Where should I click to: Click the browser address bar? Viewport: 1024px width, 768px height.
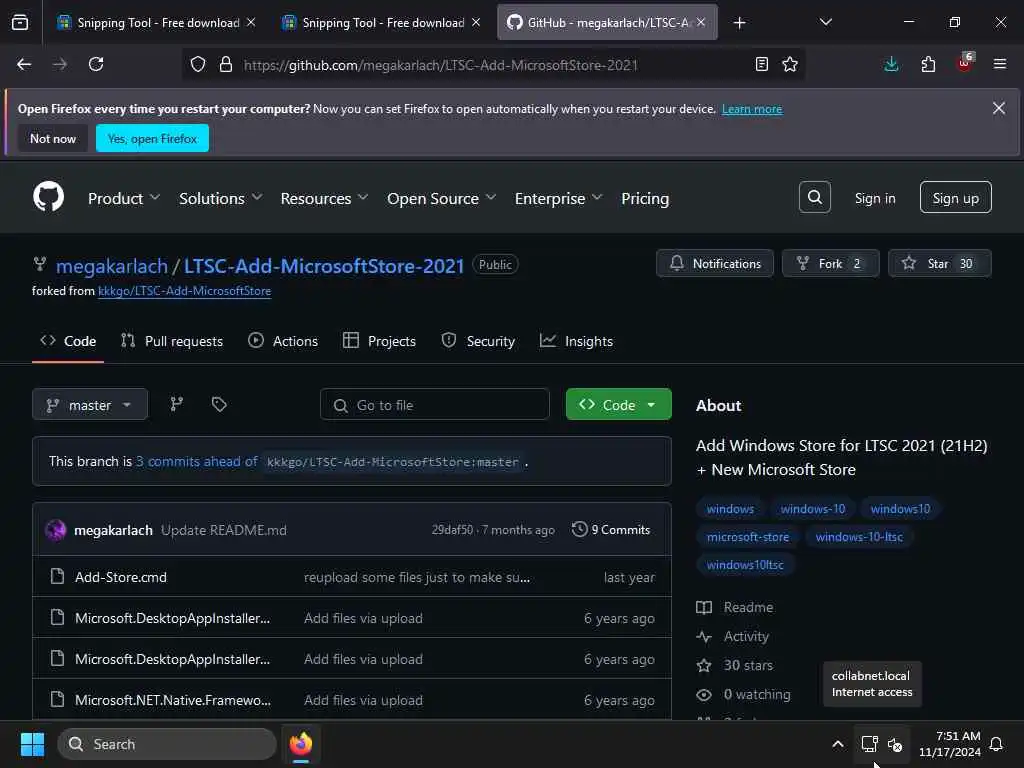pyautogui.click(x=493, y=65)
